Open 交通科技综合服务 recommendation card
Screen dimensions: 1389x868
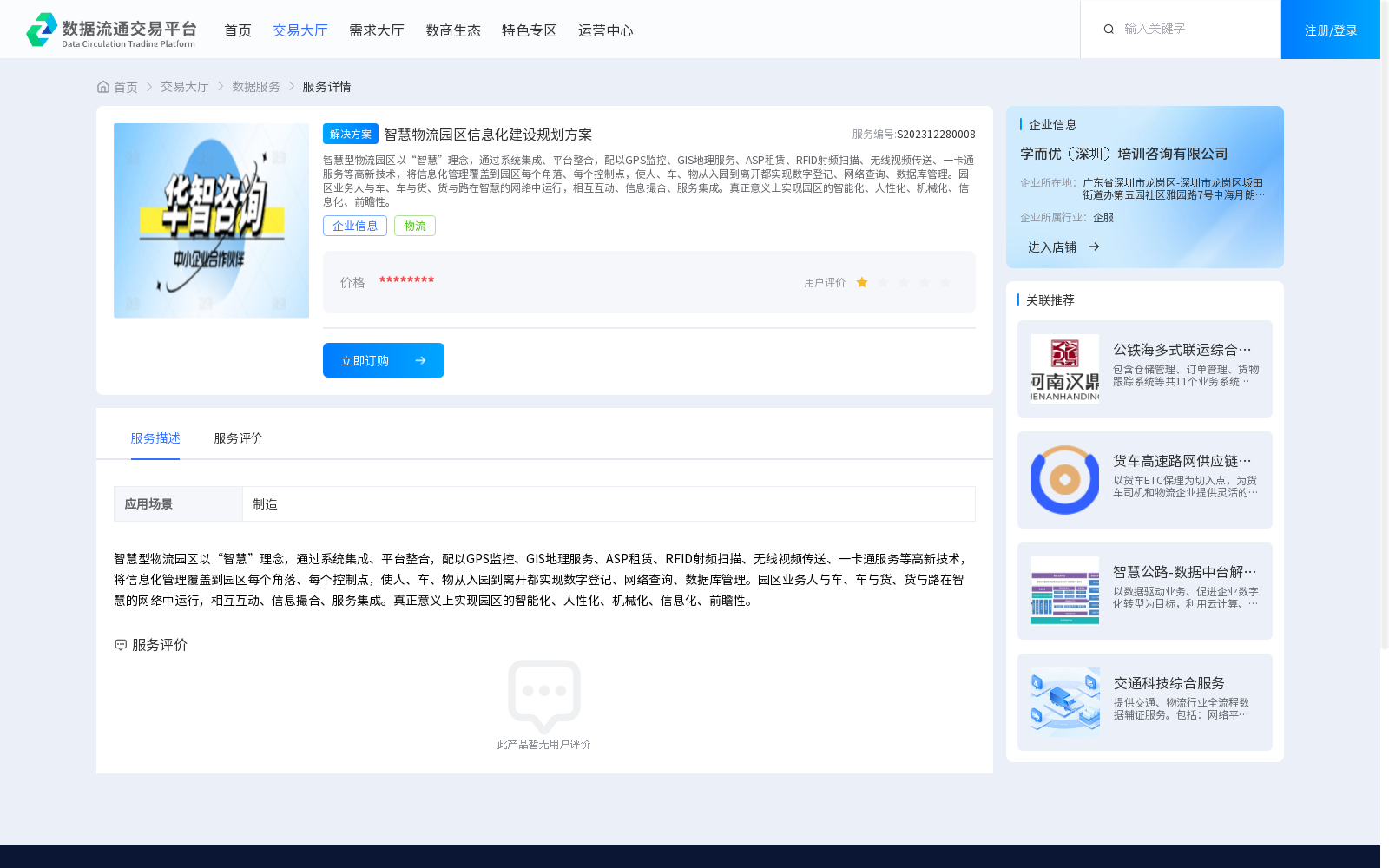(1145, 702)
